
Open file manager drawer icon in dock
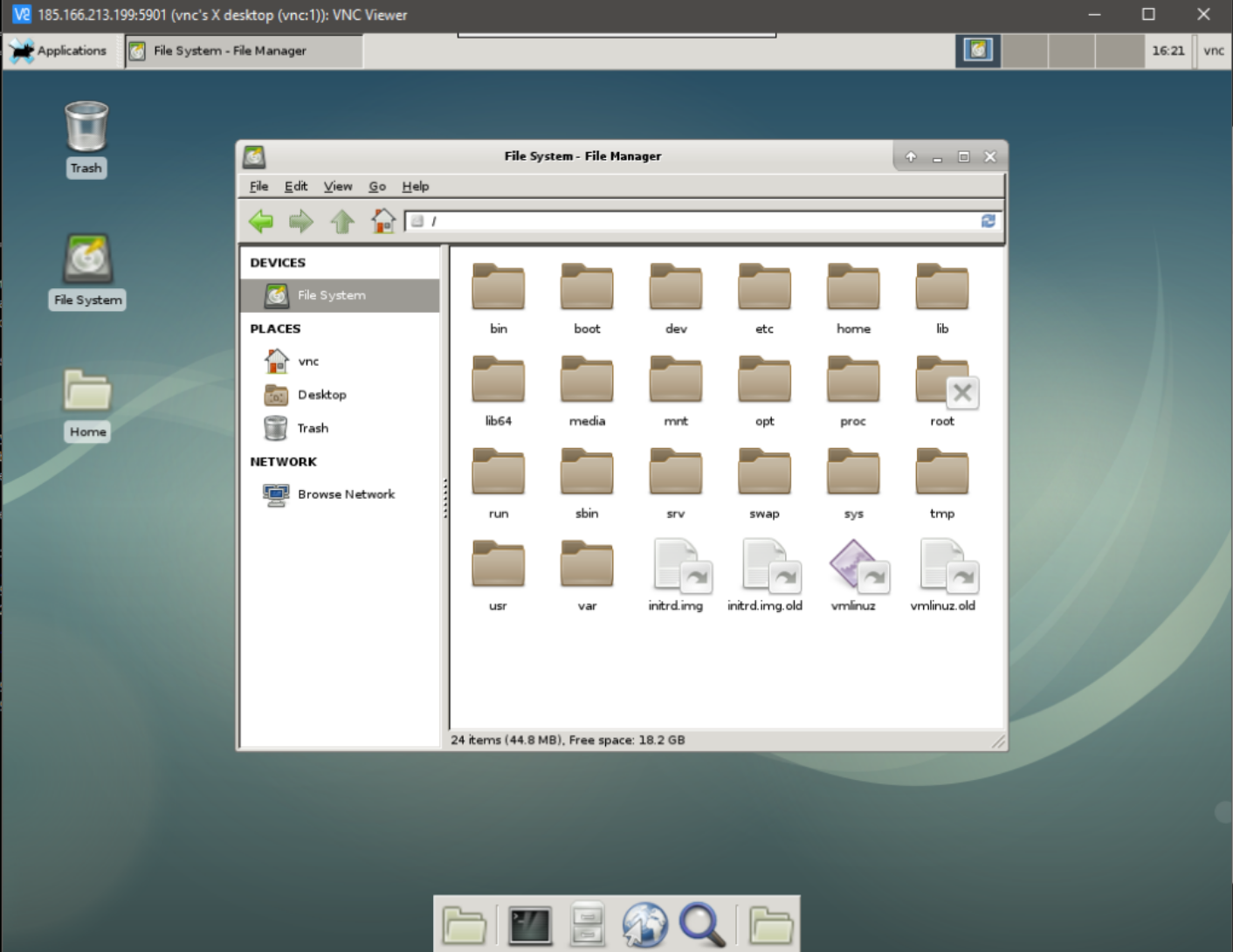coord(588,924)
